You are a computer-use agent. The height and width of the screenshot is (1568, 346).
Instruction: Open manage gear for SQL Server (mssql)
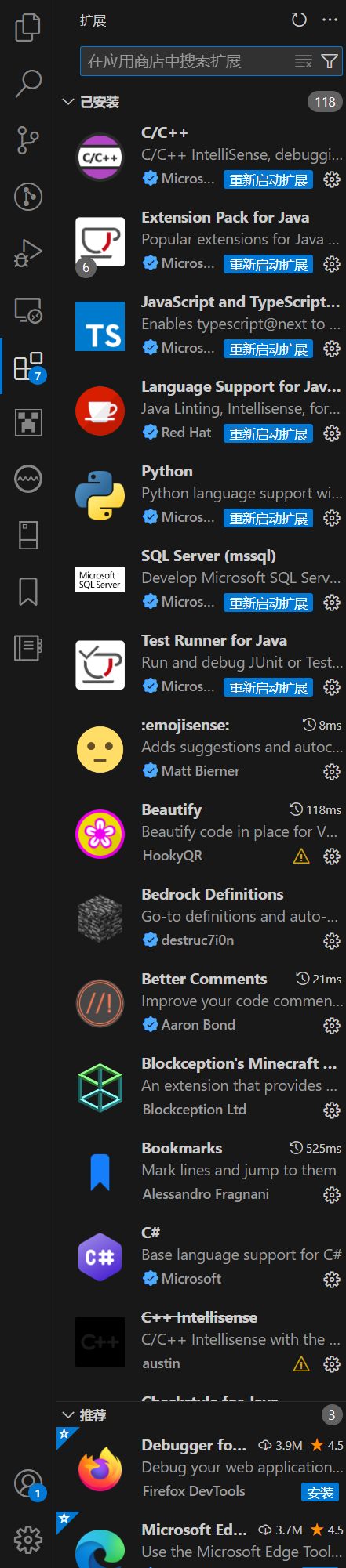pos(332,603)
